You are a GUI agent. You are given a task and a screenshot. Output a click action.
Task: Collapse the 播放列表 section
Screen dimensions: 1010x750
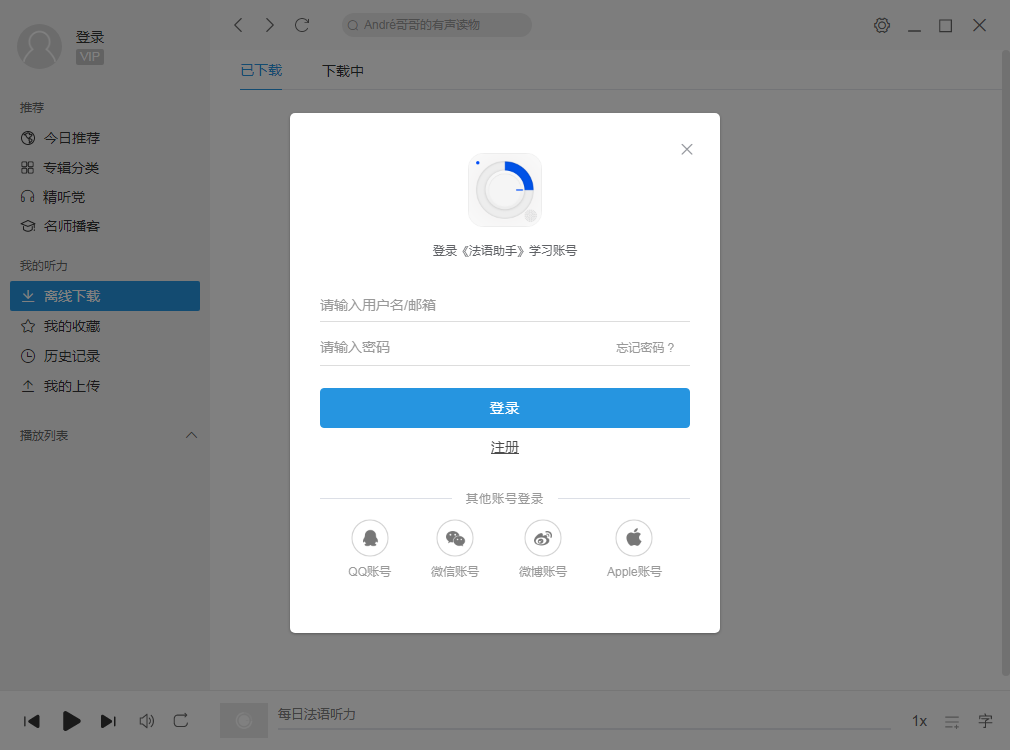192,435
